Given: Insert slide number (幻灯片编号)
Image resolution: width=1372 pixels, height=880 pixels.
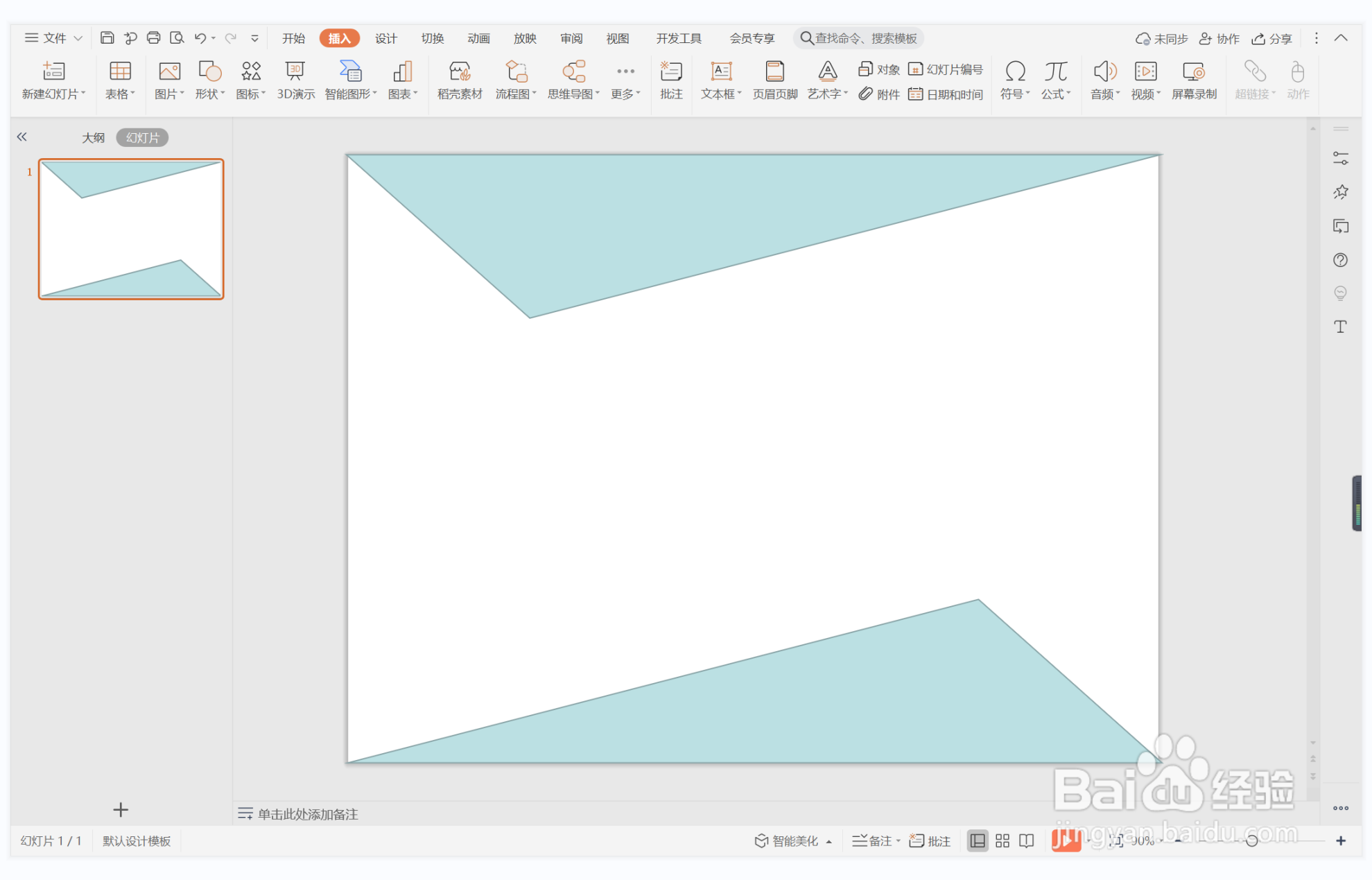Looking at the screenshot, I should (946, 69).
